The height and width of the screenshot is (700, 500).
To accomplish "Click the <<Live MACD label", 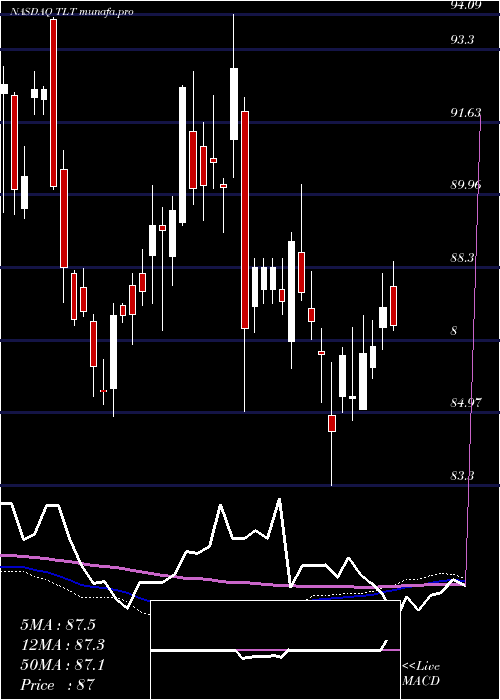I will point(421,674).
